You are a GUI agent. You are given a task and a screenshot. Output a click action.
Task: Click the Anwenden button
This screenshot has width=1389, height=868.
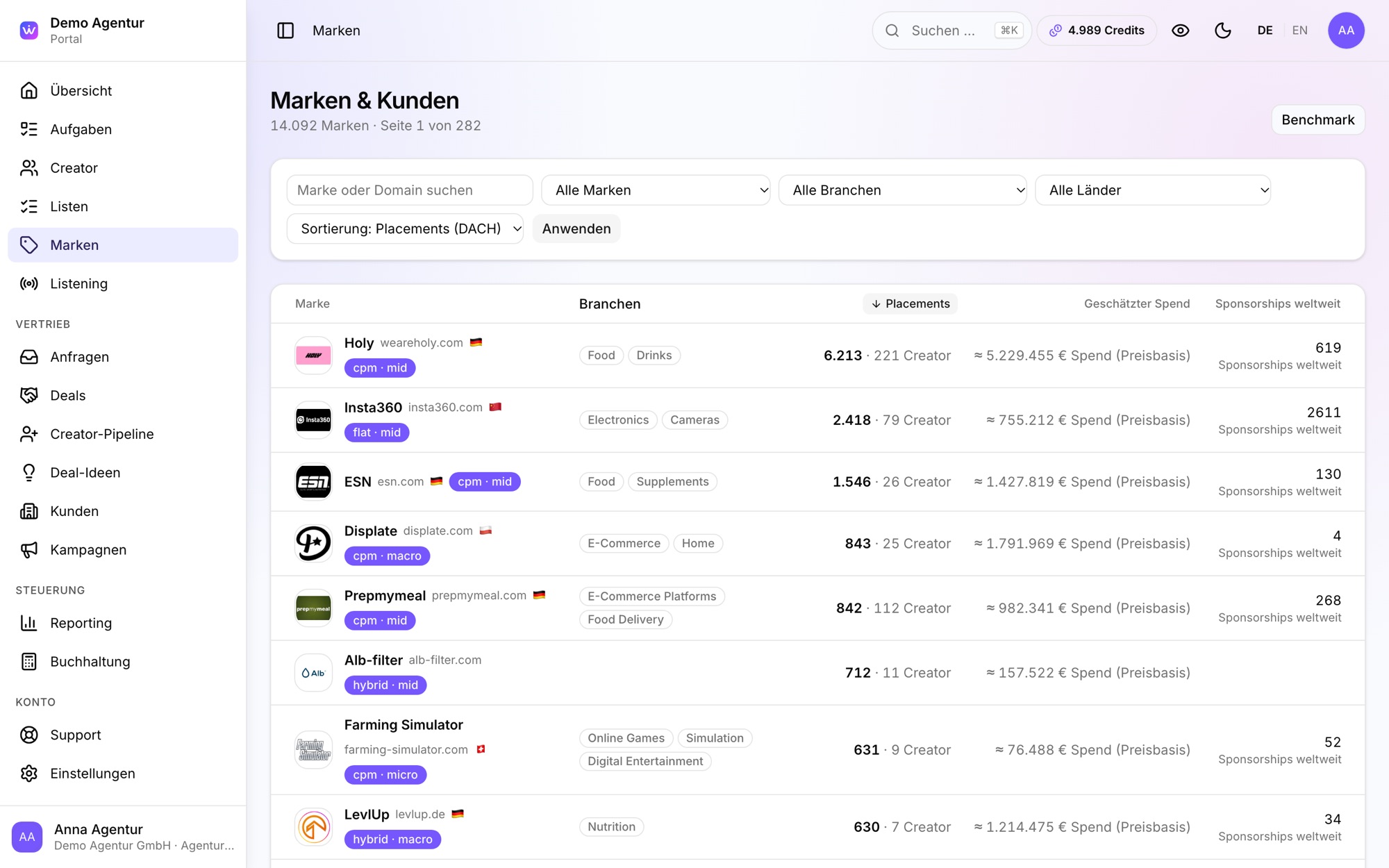(576, 228)
